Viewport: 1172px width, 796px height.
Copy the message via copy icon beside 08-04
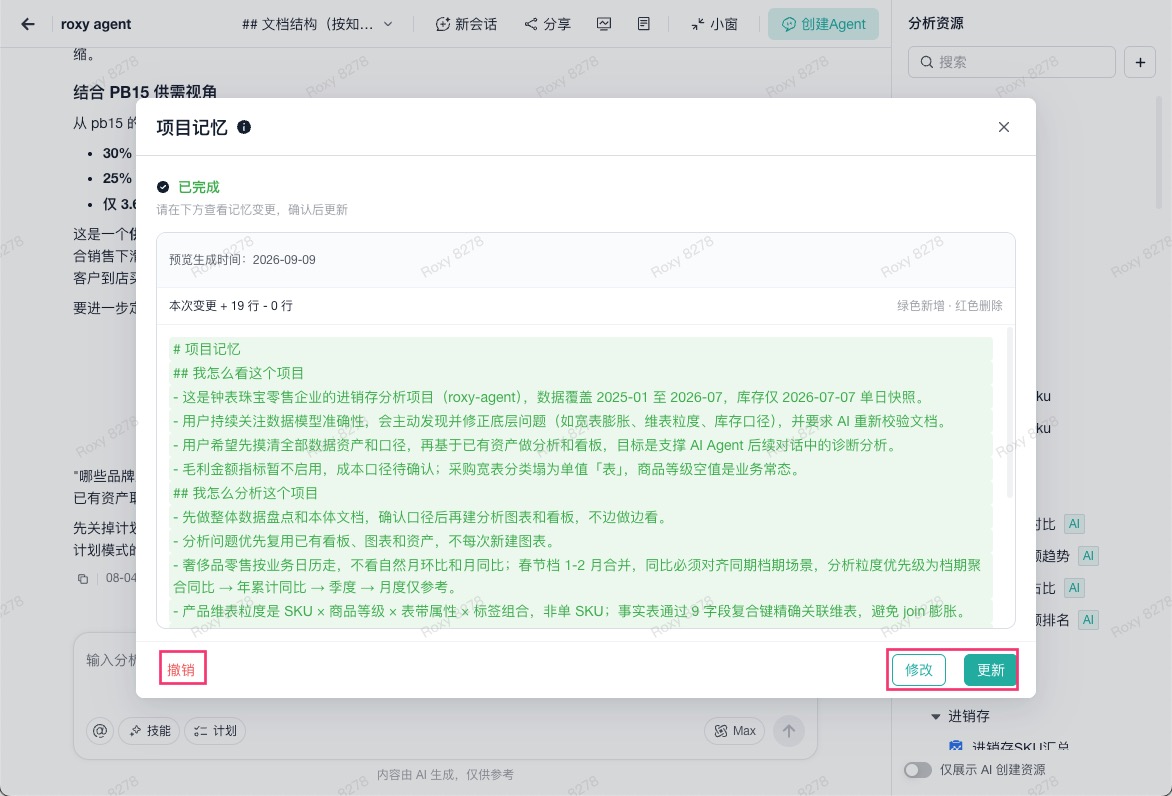[83, 579]
